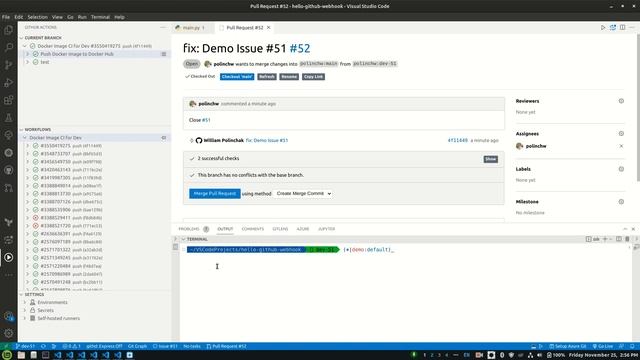Show details of 2 successful checks
Image resolution: width=640 pixels, height=360 pixels.
click(x=491, y=159)
